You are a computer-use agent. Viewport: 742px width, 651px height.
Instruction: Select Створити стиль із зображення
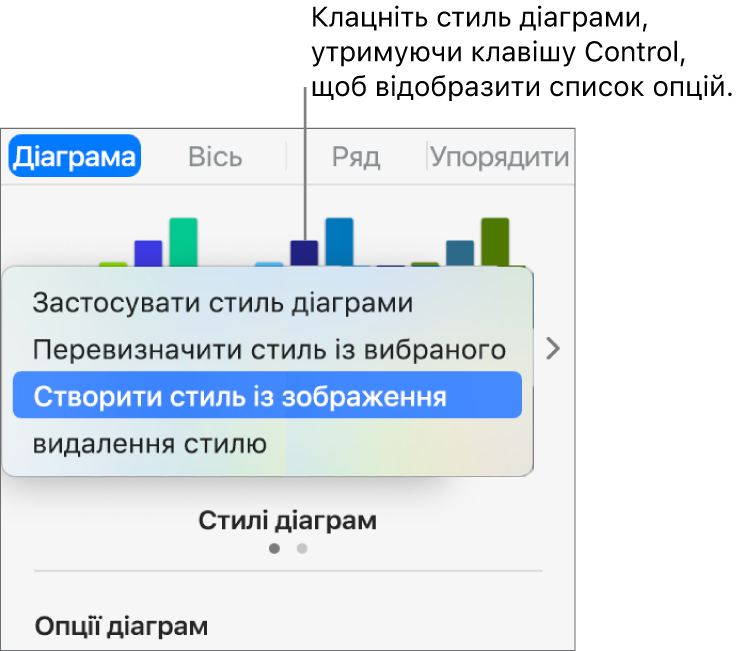pyautogui.click(x=267, y=395)
